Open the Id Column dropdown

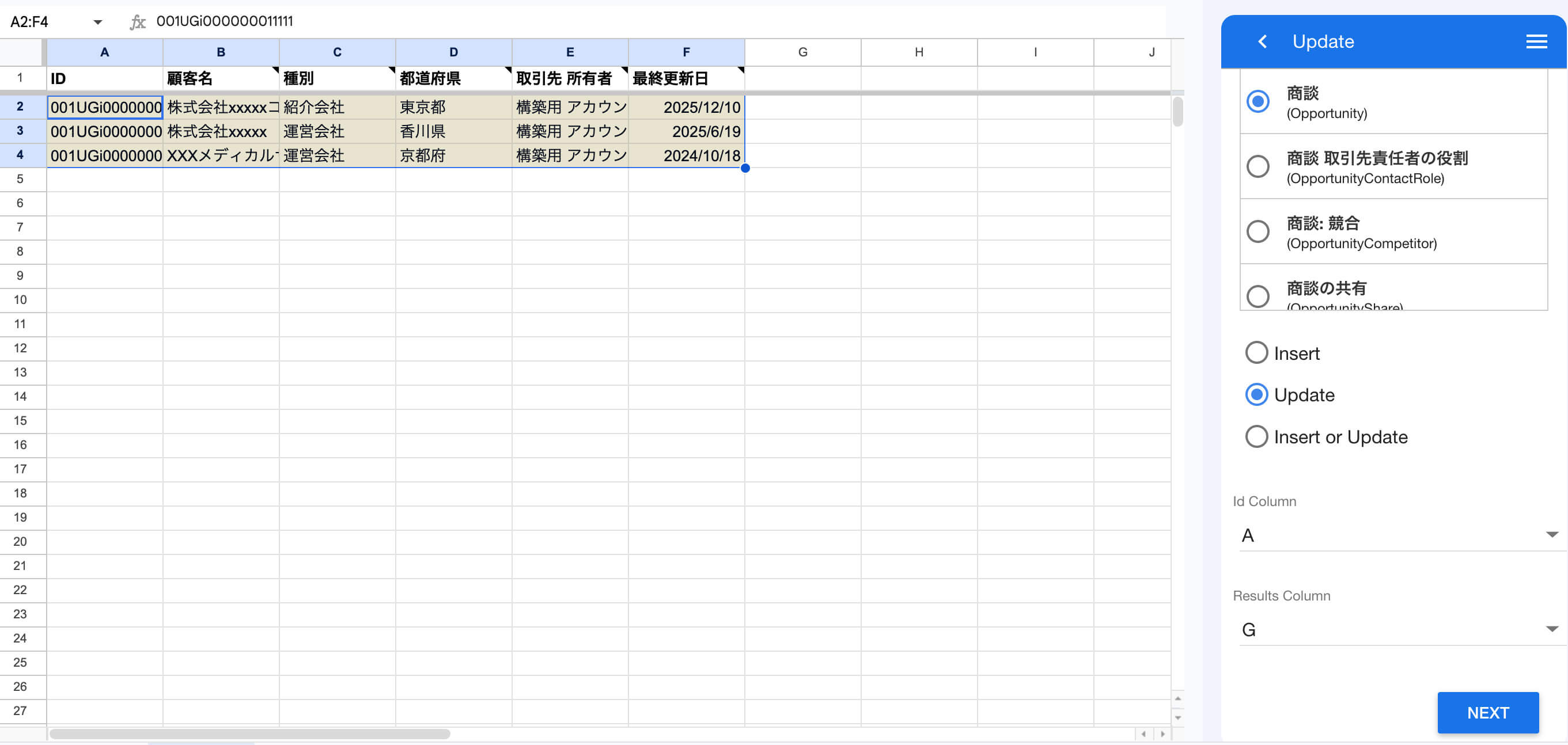click(1550, 535)
